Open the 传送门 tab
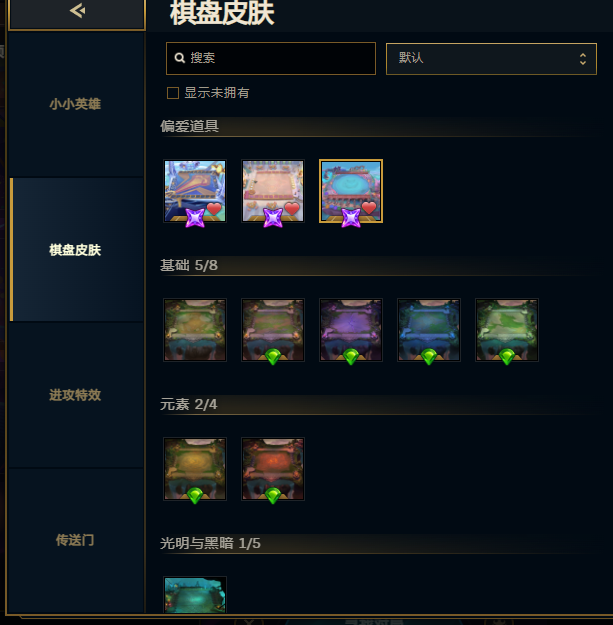 coord(75,540)
